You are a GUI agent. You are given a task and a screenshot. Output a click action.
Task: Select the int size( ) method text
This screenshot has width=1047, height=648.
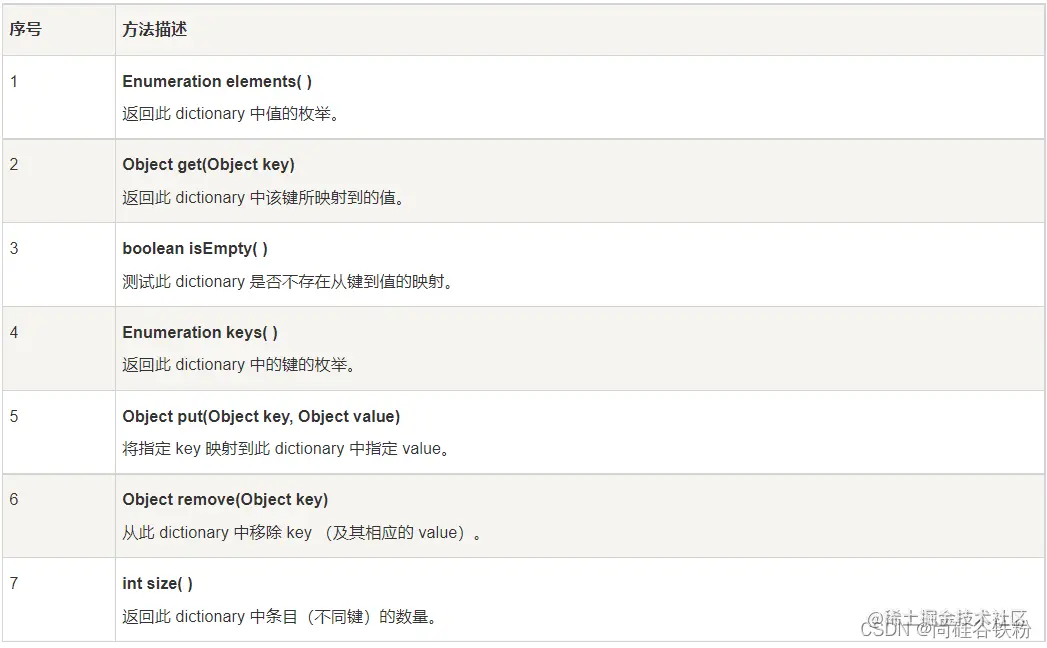click(158, 584)
